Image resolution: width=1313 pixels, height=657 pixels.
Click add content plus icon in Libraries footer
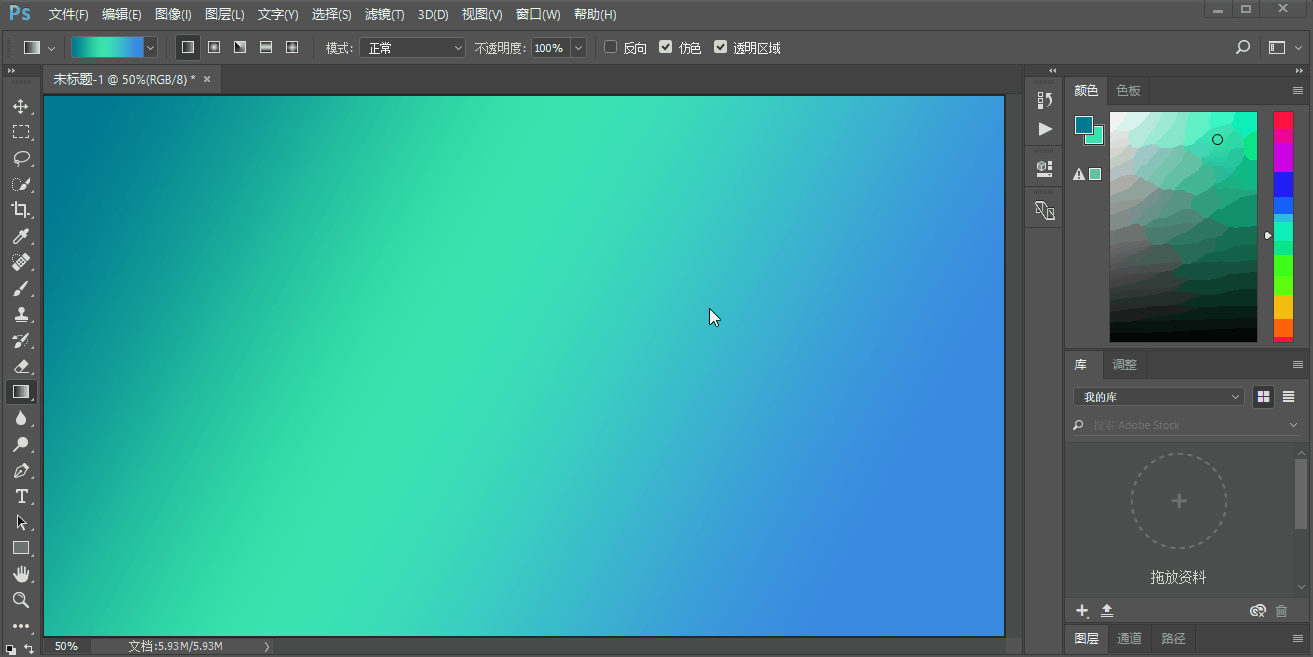[x=1082, y=610]
